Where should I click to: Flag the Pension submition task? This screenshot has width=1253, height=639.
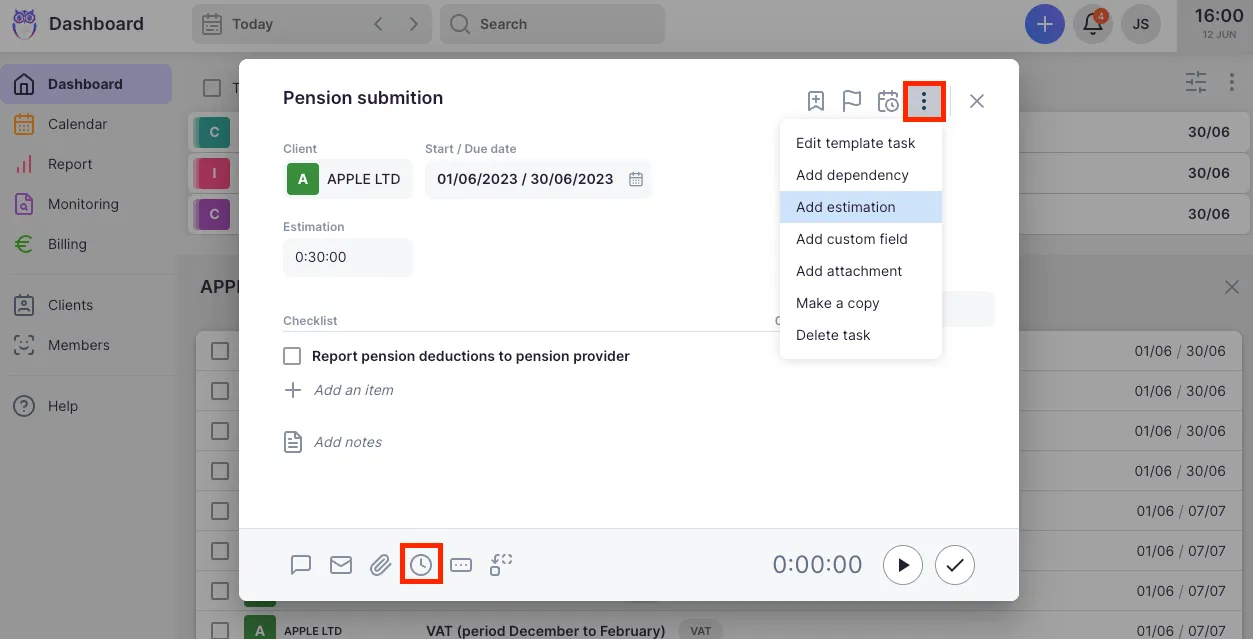[851, 100]
